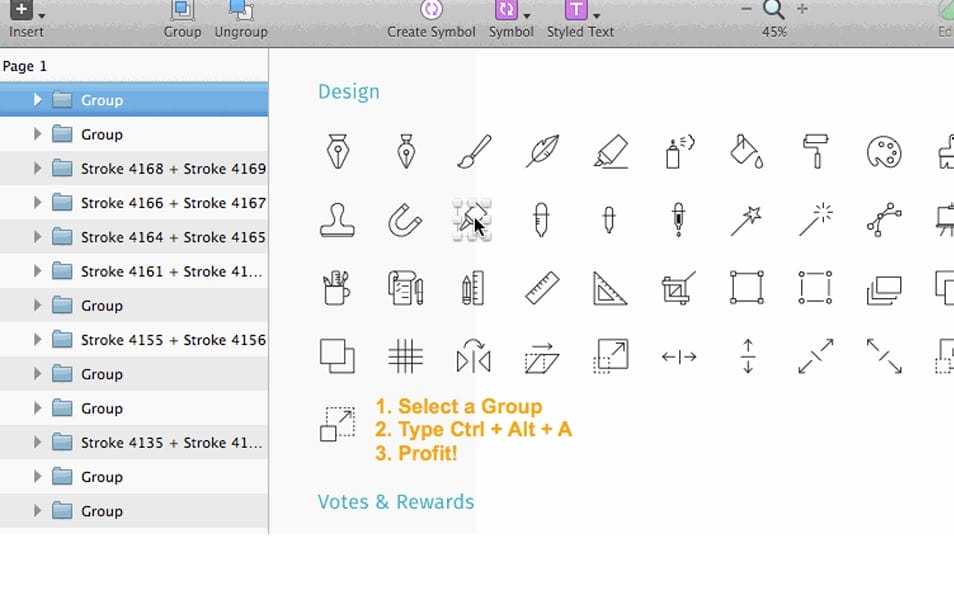
Task: Select the solid bounding box icon
Action: point(747,288)
